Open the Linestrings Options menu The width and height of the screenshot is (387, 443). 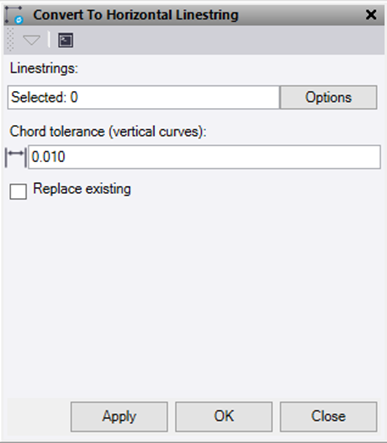[x=328, y=97]
